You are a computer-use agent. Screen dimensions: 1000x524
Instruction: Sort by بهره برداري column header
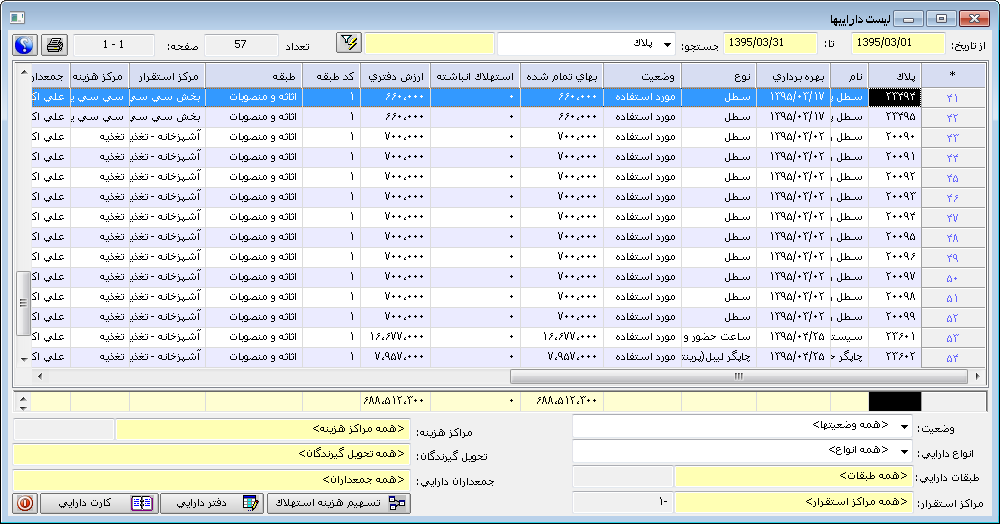pos(793,76)
